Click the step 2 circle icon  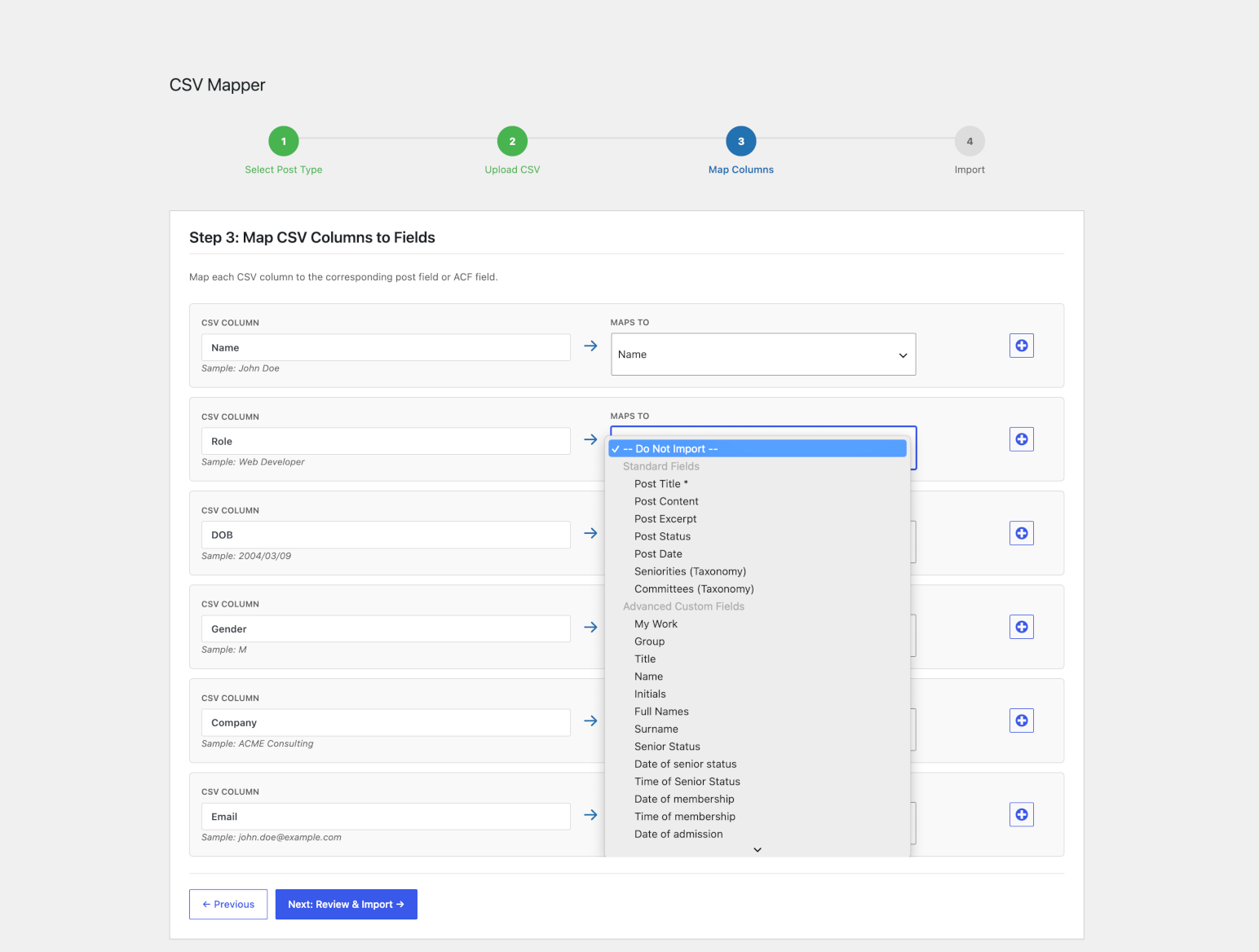[x=512, y=141]
